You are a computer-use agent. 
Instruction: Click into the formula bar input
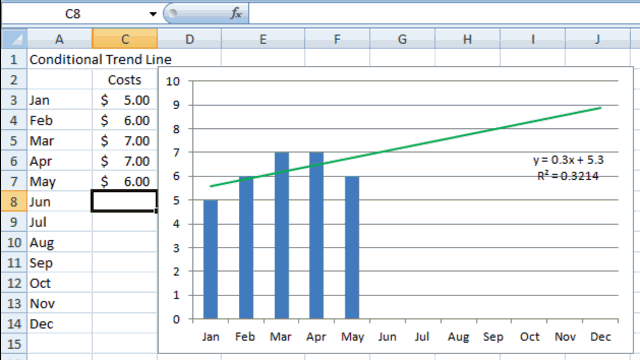pos(444,13)
